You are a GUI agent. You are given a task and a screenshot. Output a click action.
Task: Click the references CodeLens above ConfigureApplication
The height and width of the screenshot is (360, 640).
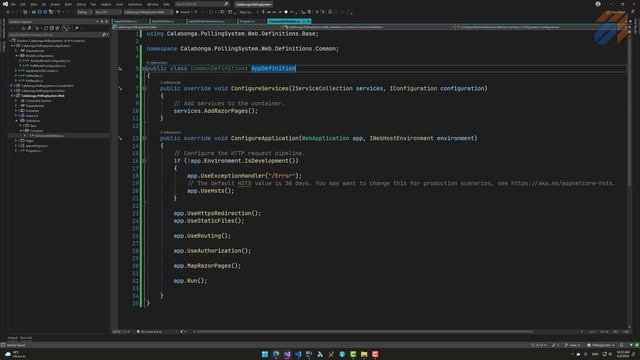point(170,133)
